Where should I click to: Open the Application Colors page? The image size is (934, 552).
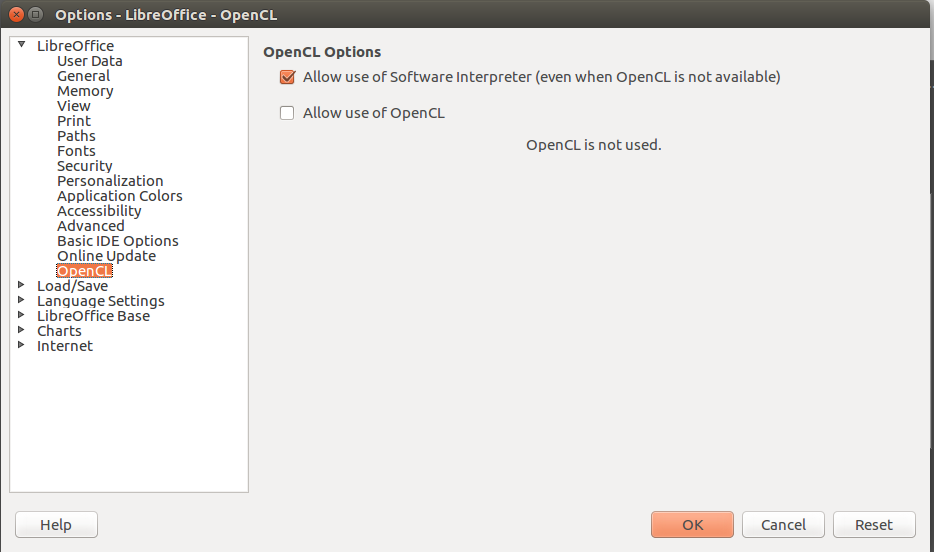click(x=120, y=196)
